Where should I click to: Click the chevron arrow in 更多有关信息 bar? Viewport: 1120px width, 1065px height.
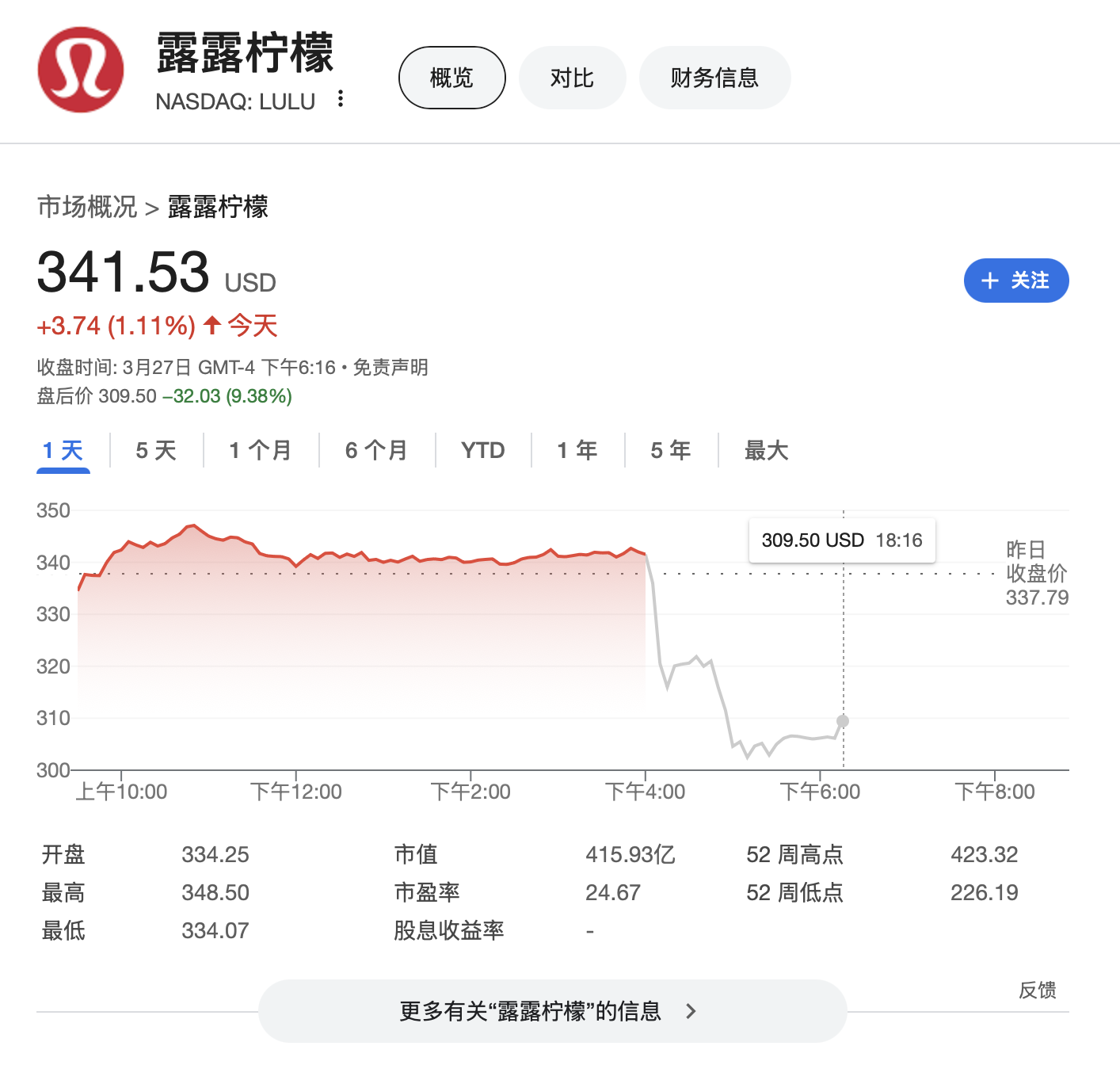(690, 1012)
